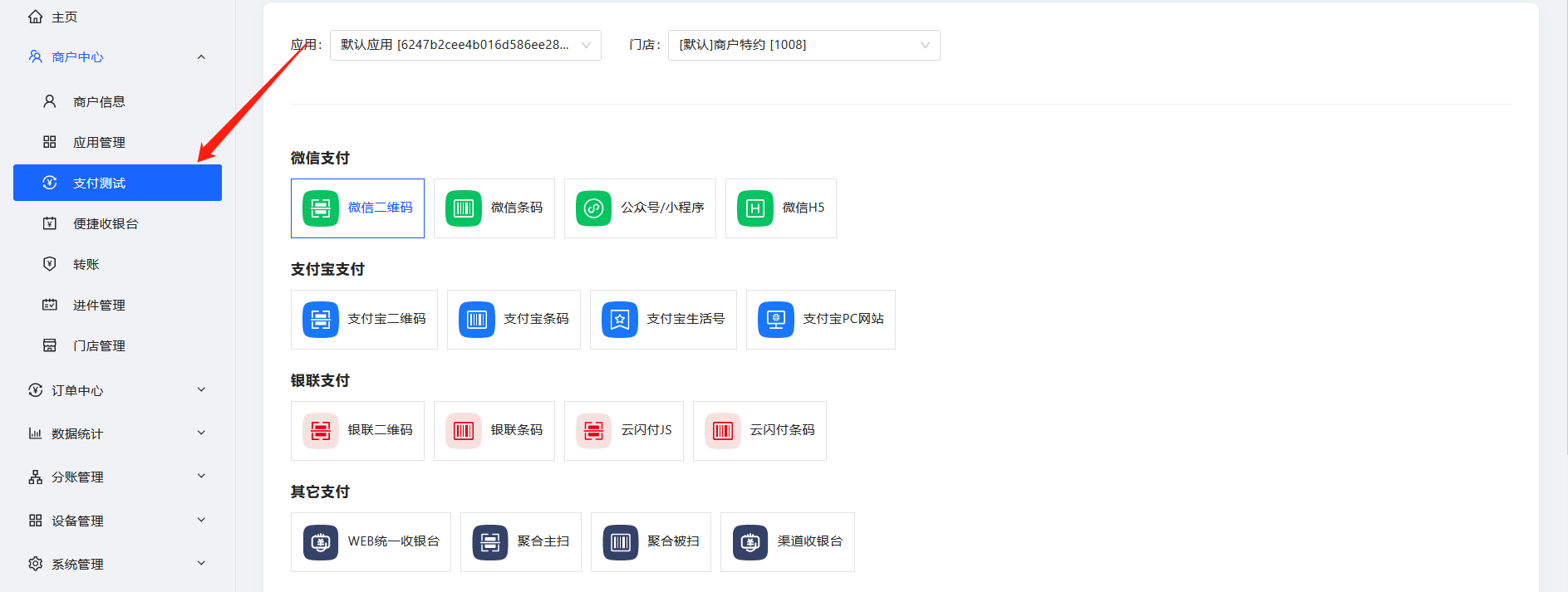
Task: Click the 数据统计 chart icon
Action: (35, 433)
